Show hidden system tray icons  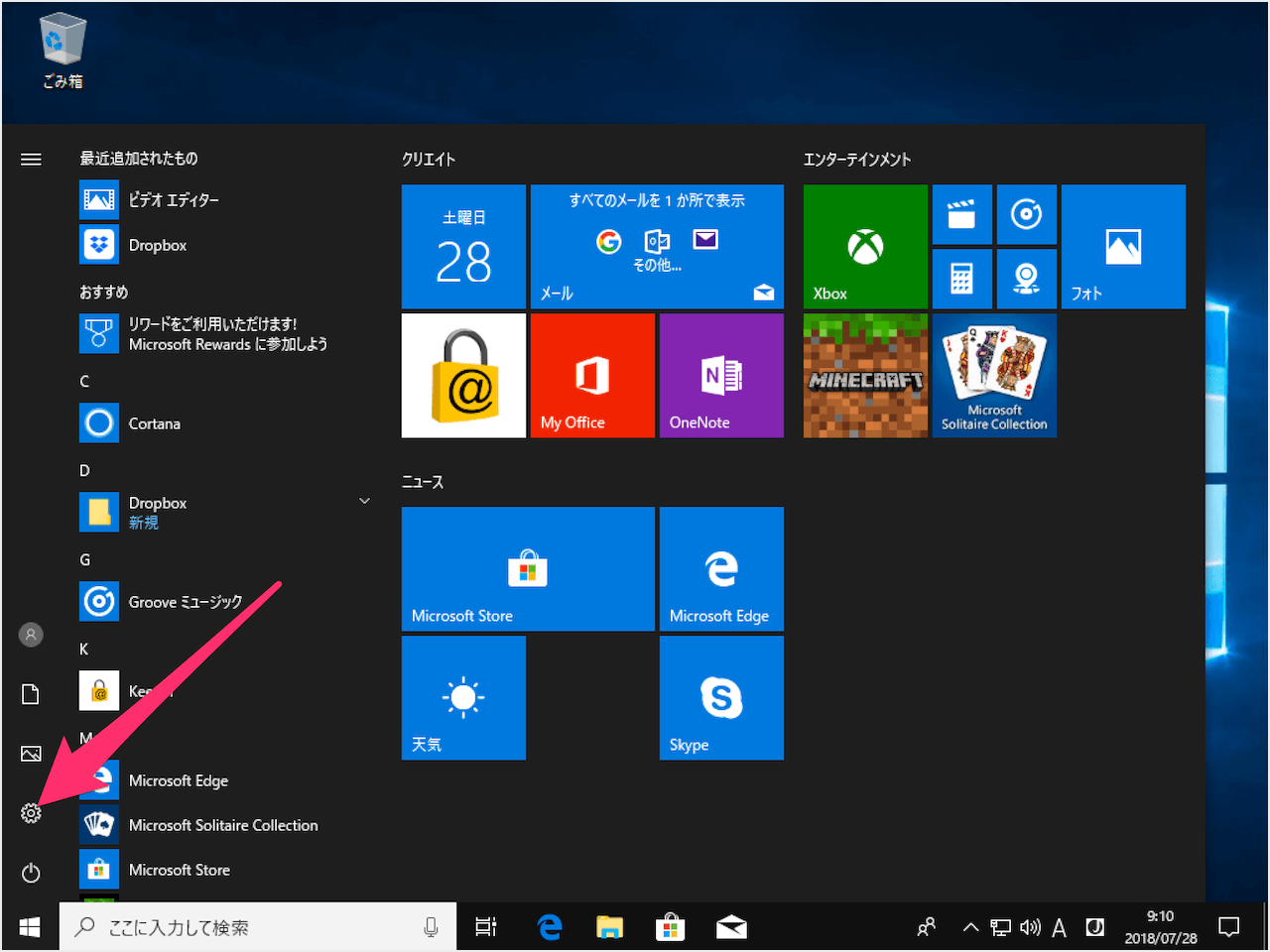(970, 927)
